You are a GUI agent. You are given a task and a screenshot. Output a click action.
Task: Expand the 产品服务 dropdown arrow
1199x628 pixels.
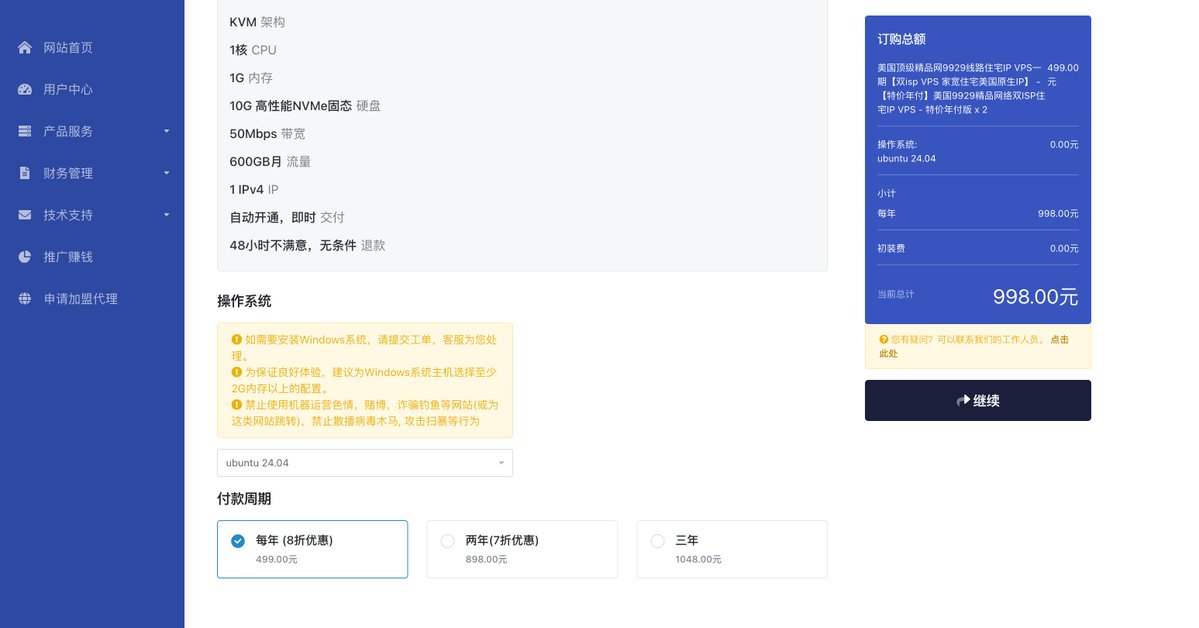click(166, 132)
